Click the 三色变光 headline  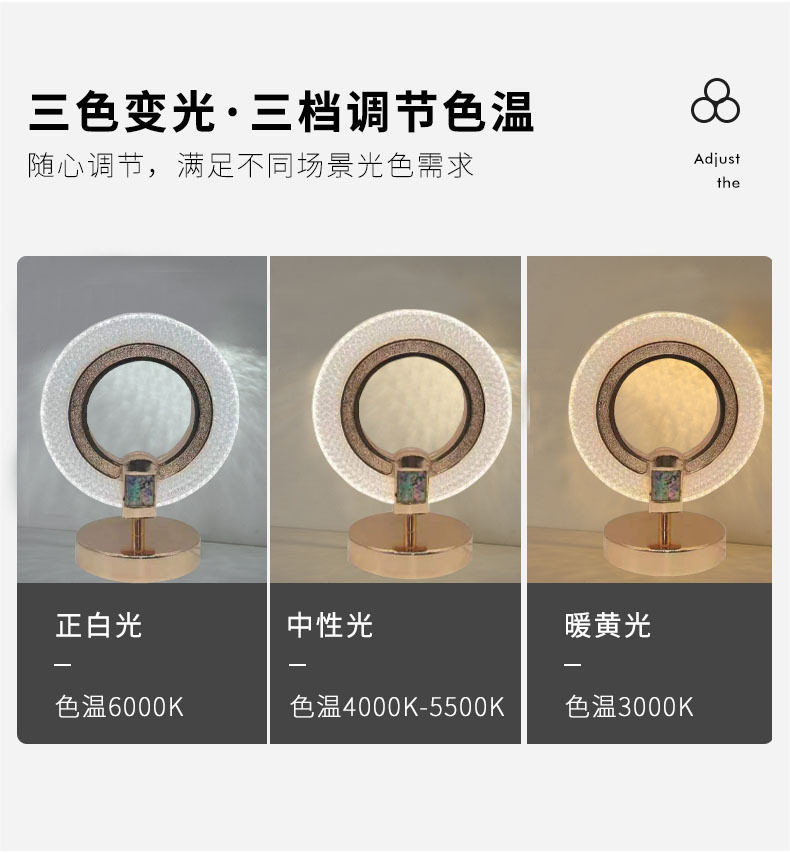tap(122, 112)
